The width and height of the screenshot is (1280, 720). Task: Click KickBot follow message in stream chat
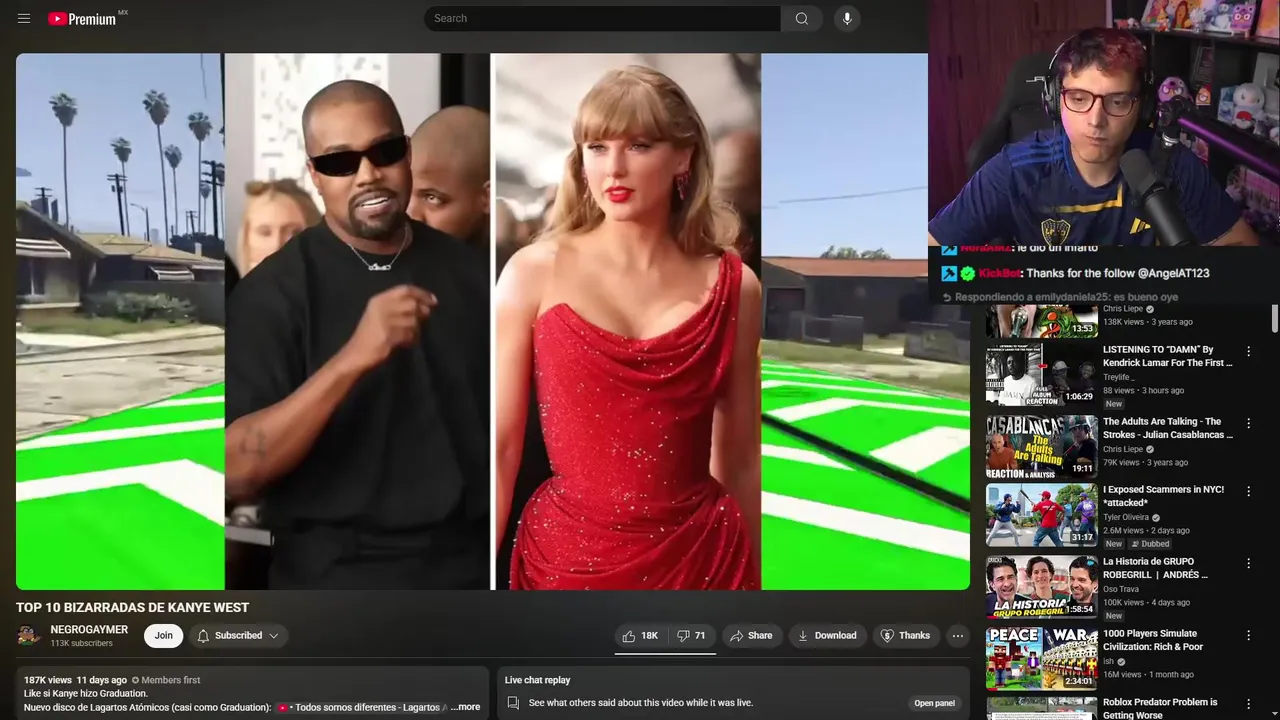(1076, 273)
